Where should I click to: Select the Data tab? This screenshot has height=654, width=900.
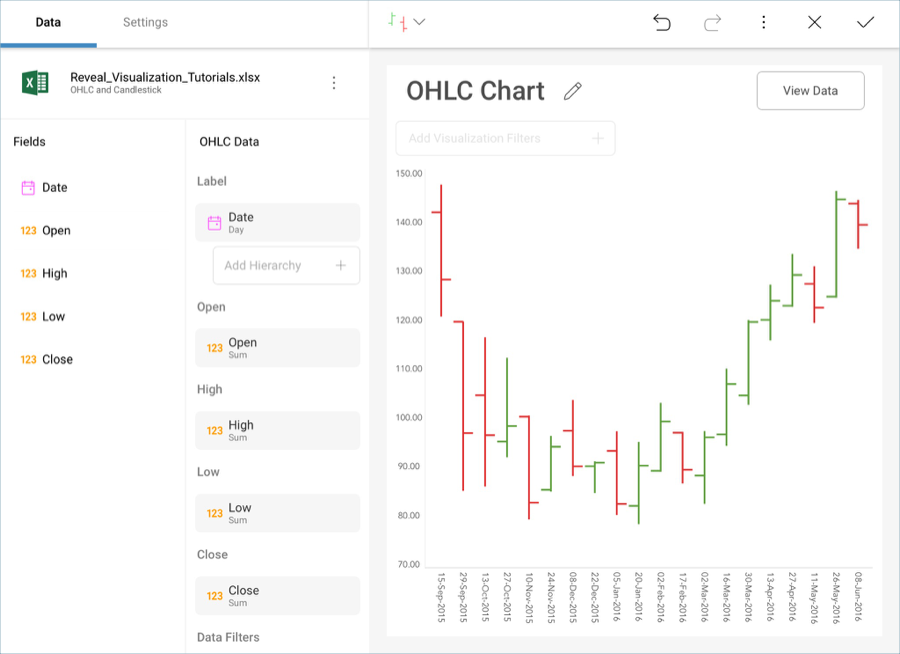coord(48,22)
